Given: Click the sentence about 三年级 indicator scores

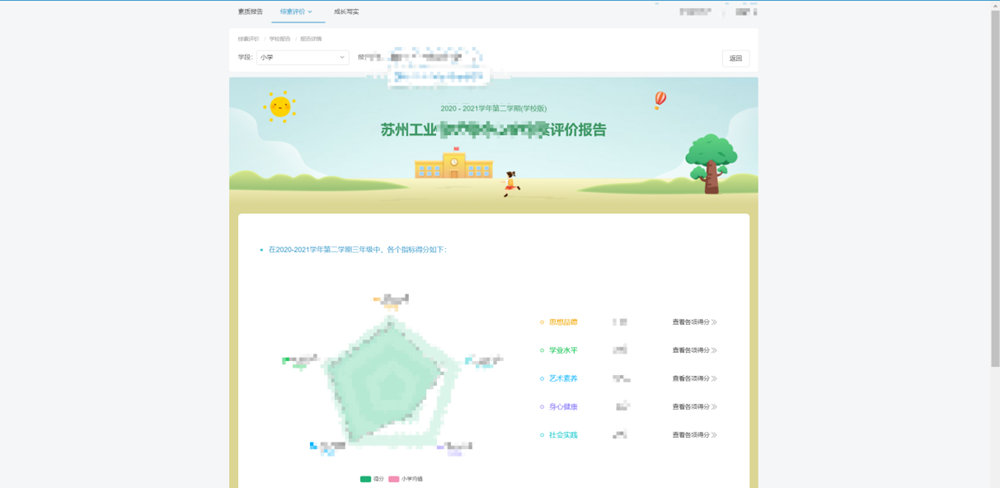Looking at the screenshot, I should [x=358, y=249].
